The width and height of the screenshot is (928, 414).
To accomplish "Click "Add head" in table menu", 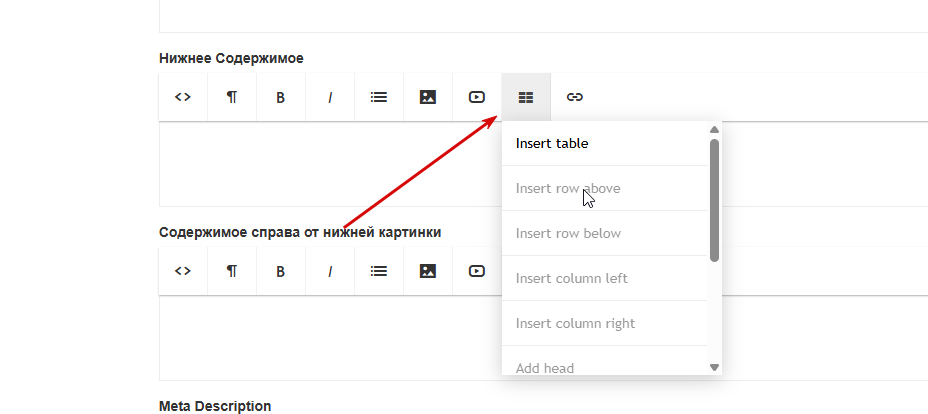I will pos(545,367).
